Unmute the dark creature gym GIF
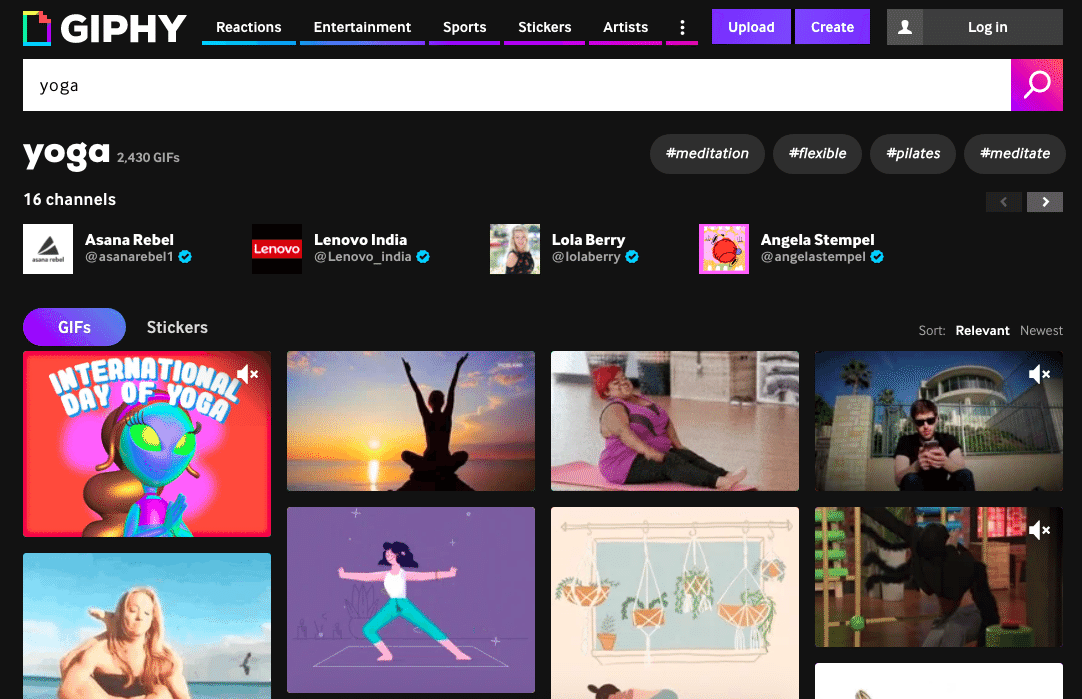The width and height of the screenshot is (1082, 699). click(x=1039, y=530)
